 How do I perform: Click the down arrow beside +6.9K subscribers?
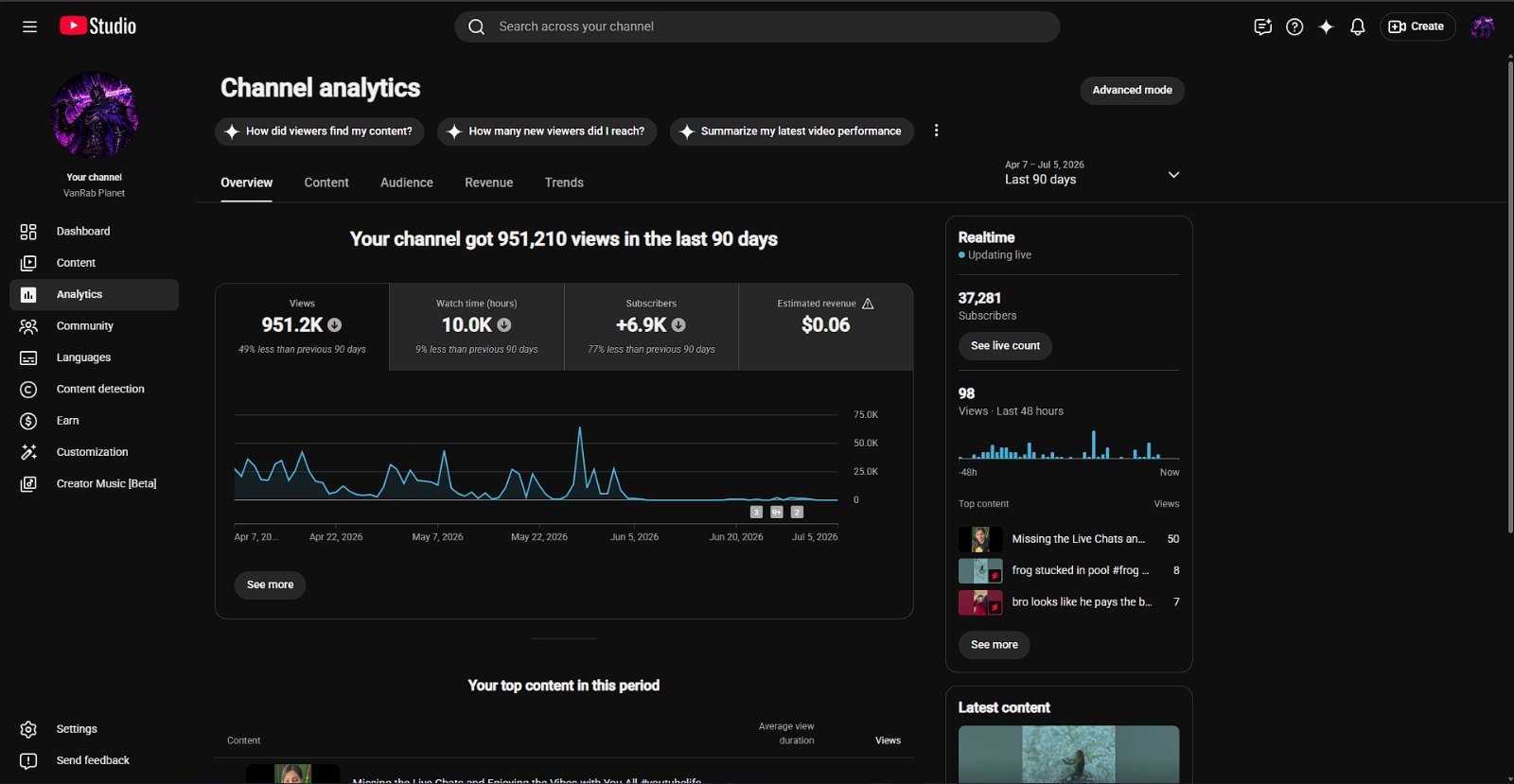point(678,324)
